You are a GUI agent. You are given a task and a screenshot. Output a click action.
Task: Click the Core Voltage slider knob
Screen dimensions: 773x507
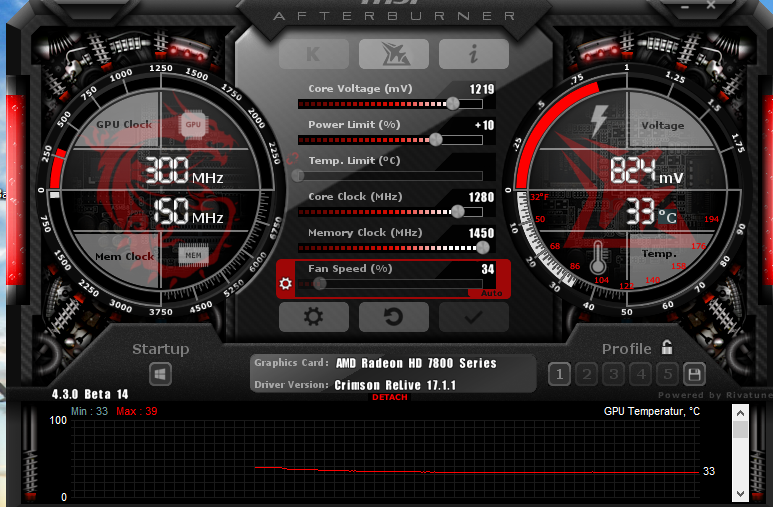coord(452,104)
